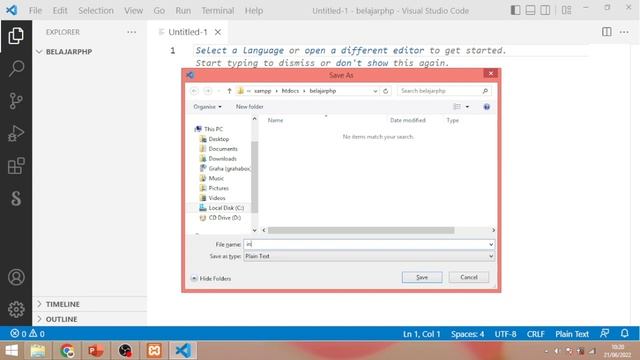
Task: Open editor more actions ellipsis
Action: click(x=624, y=32)
